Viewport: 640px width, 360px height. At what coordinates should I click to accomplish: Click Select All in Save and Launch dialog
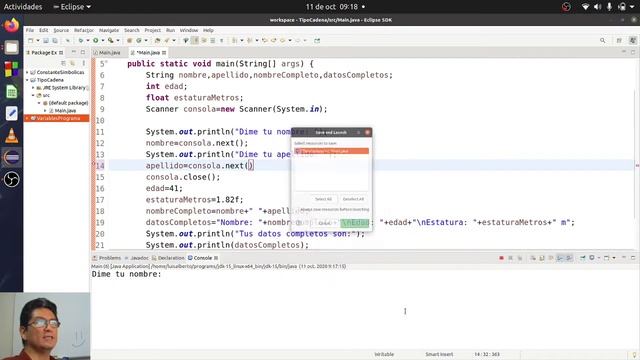(x=323, y=199)
